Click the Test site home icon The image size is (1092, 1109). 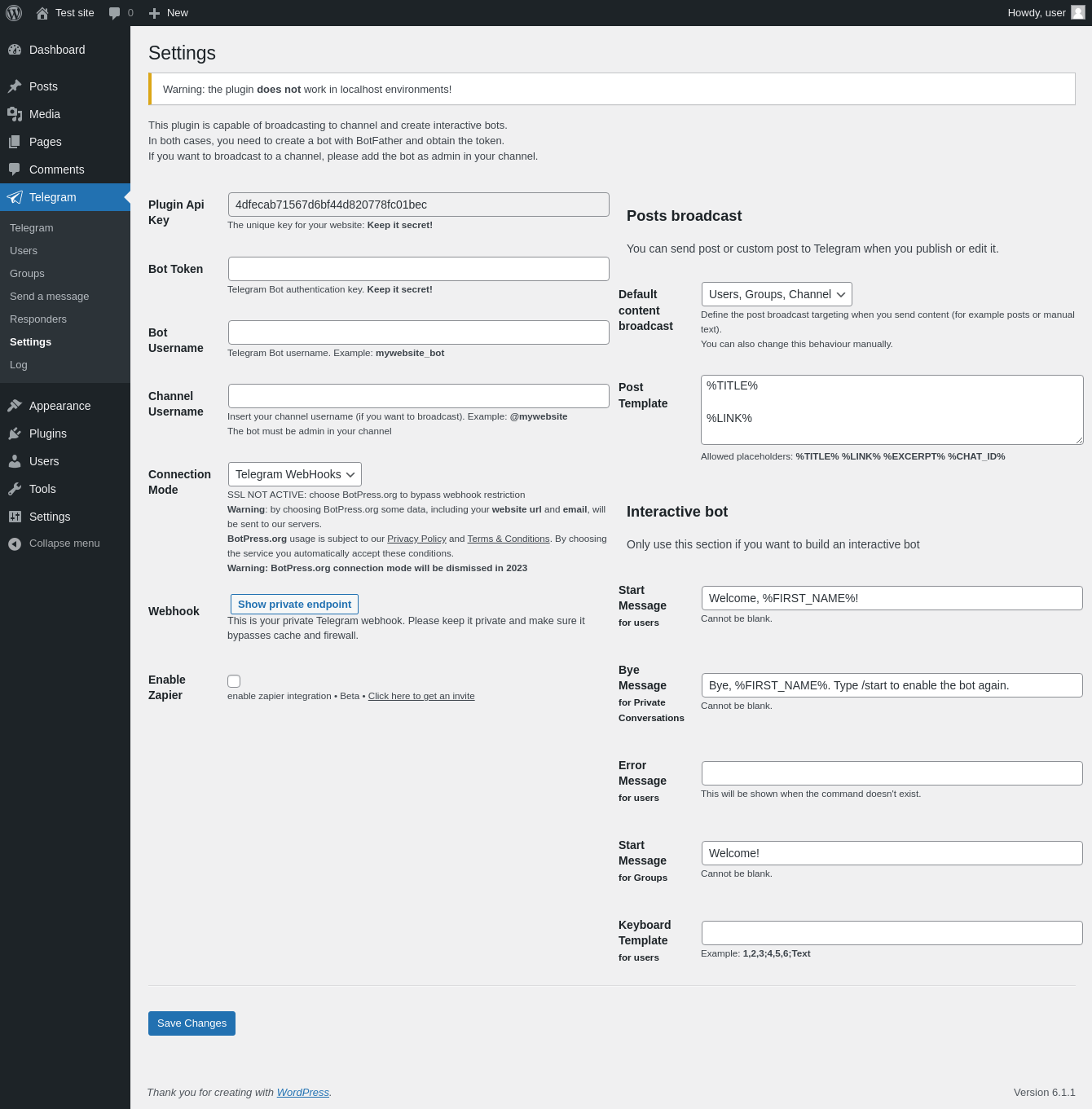click(x=42, y=13)
